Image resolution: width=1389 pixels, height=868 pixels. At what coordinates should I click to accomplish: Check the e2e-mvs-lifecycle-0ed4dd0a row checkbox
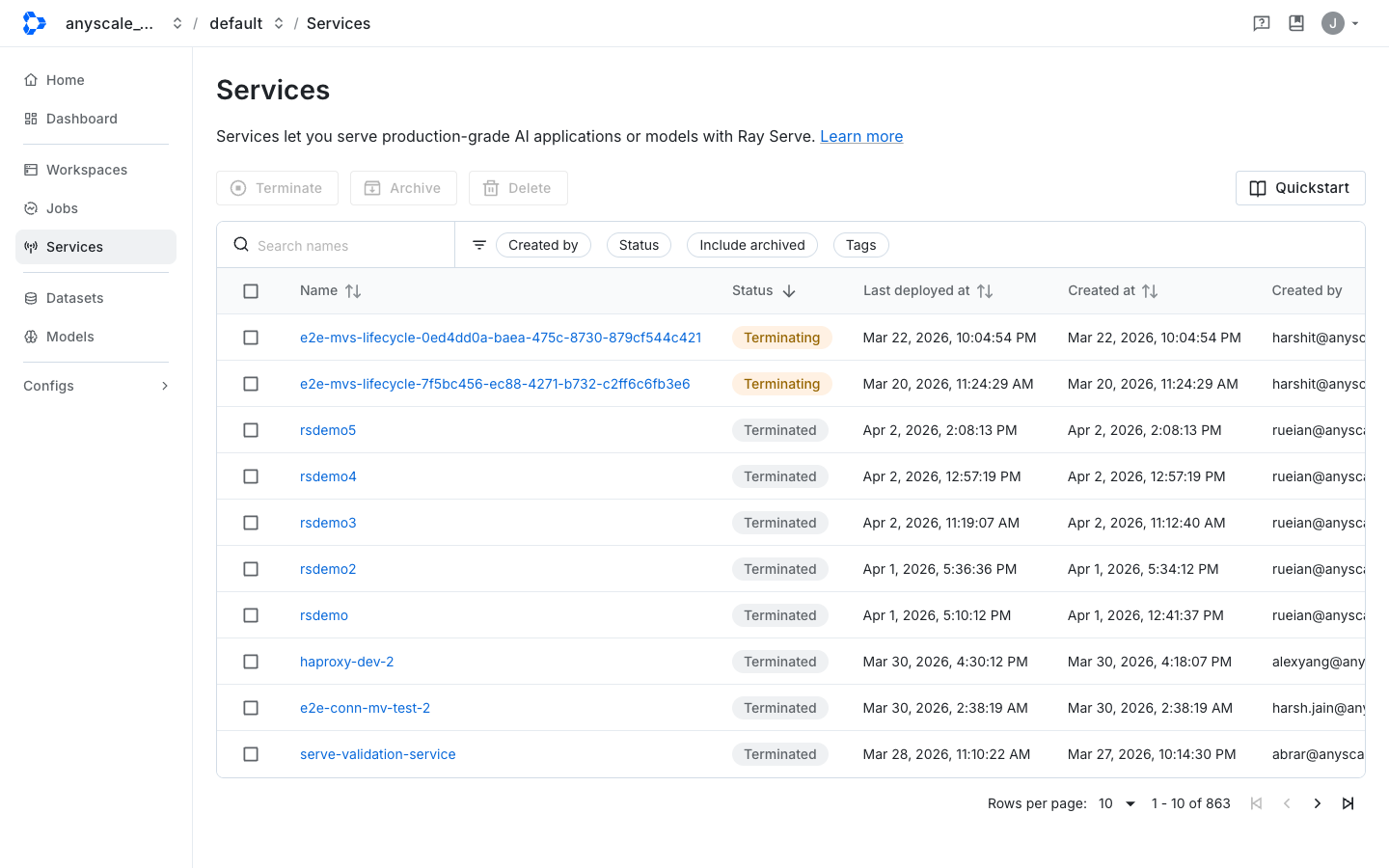[x=251, y=338]
